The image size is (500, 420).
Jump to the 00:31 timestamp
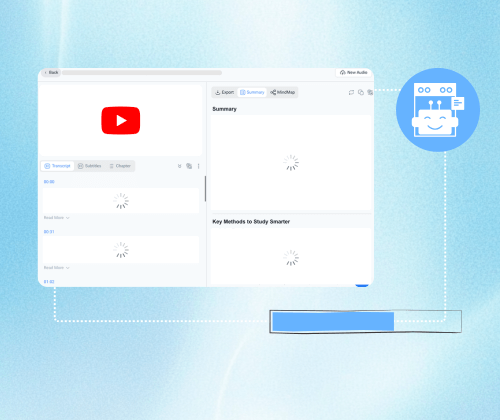[x=49, y=232]
